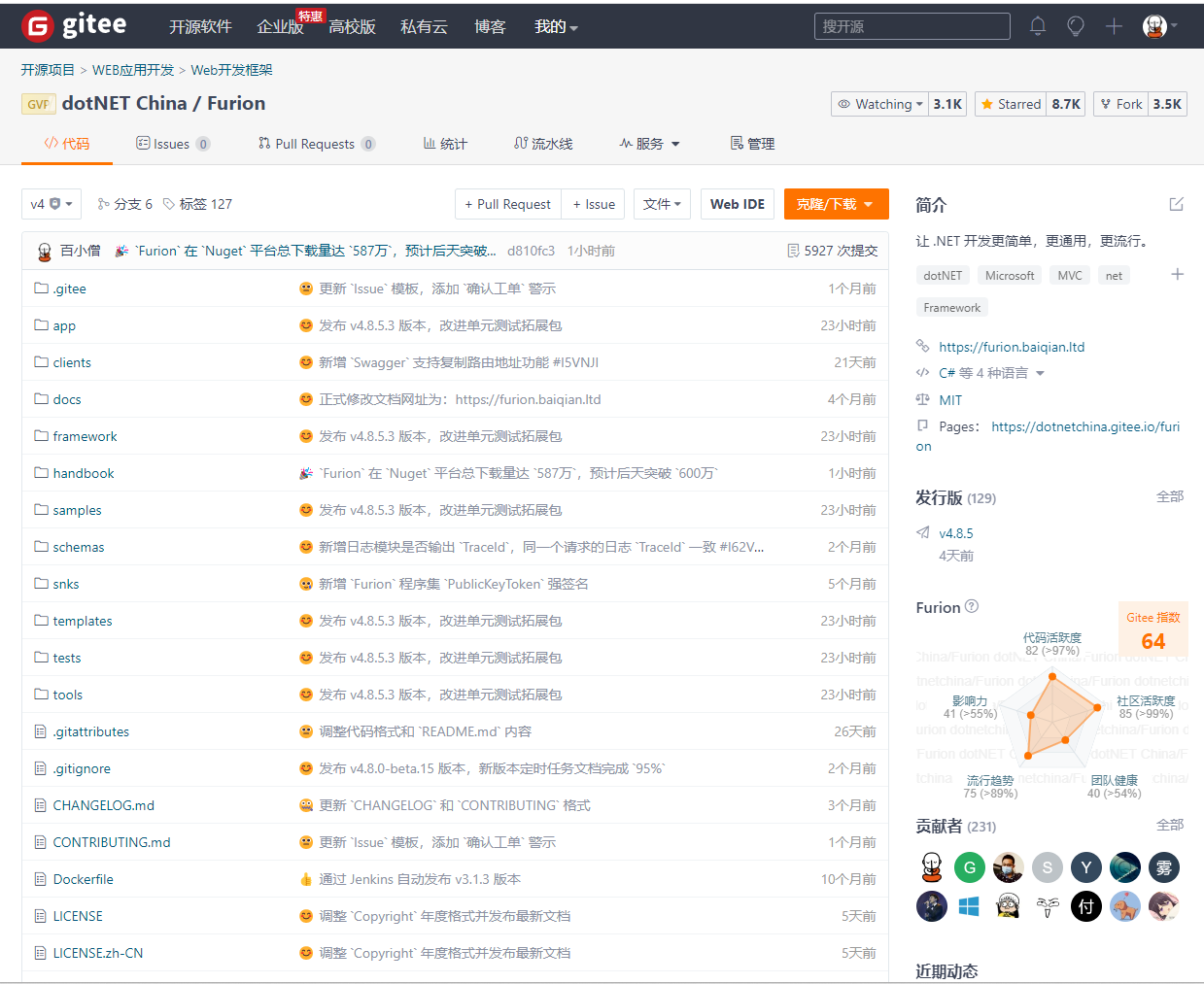Screen dimensions: 1204x984
Task: Click the lightbulb icon in the top bar
Action: [1076, 26]
